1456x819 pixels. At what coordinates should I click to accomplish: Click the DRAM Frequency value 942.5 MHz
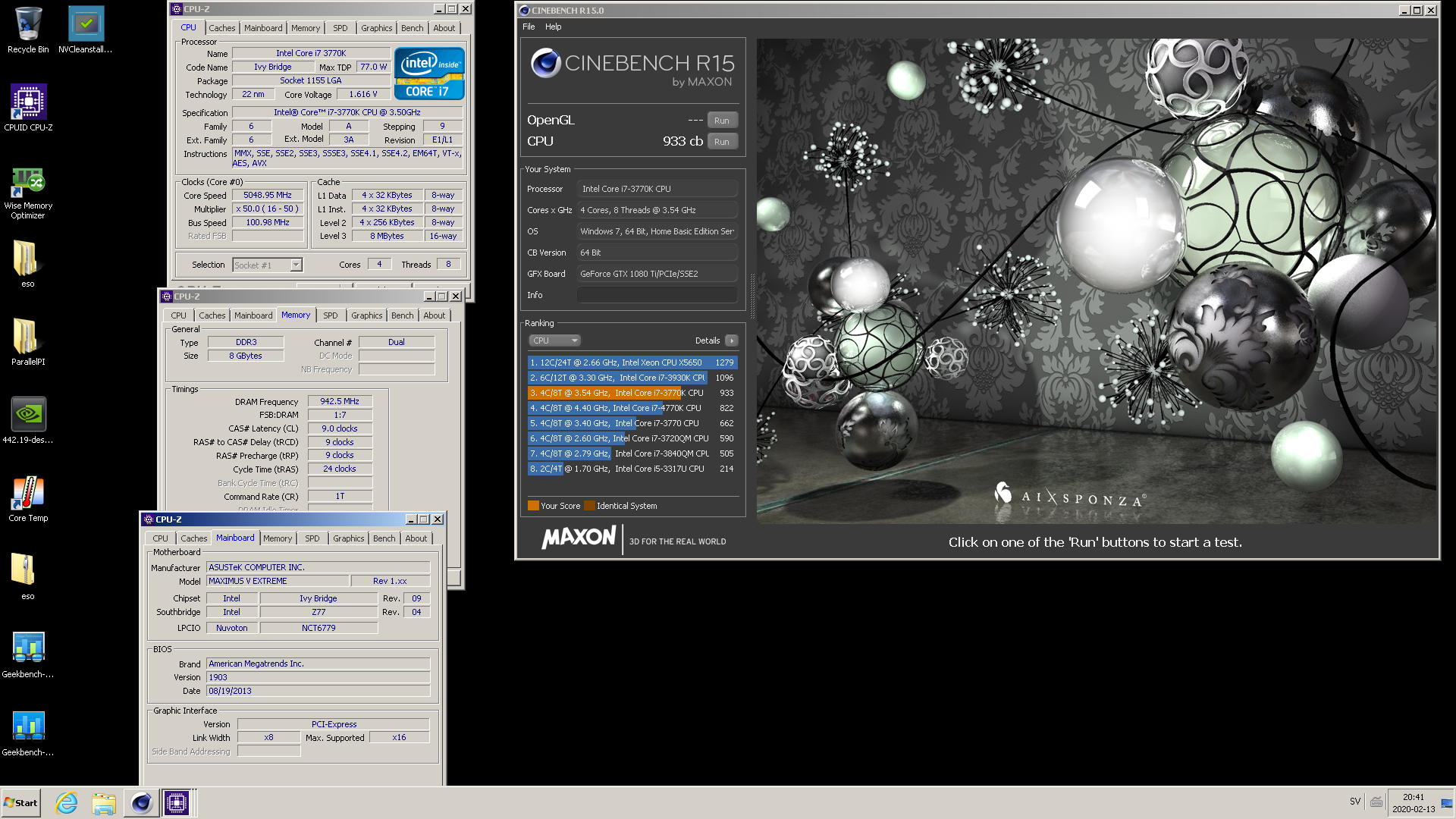[340, 401]
